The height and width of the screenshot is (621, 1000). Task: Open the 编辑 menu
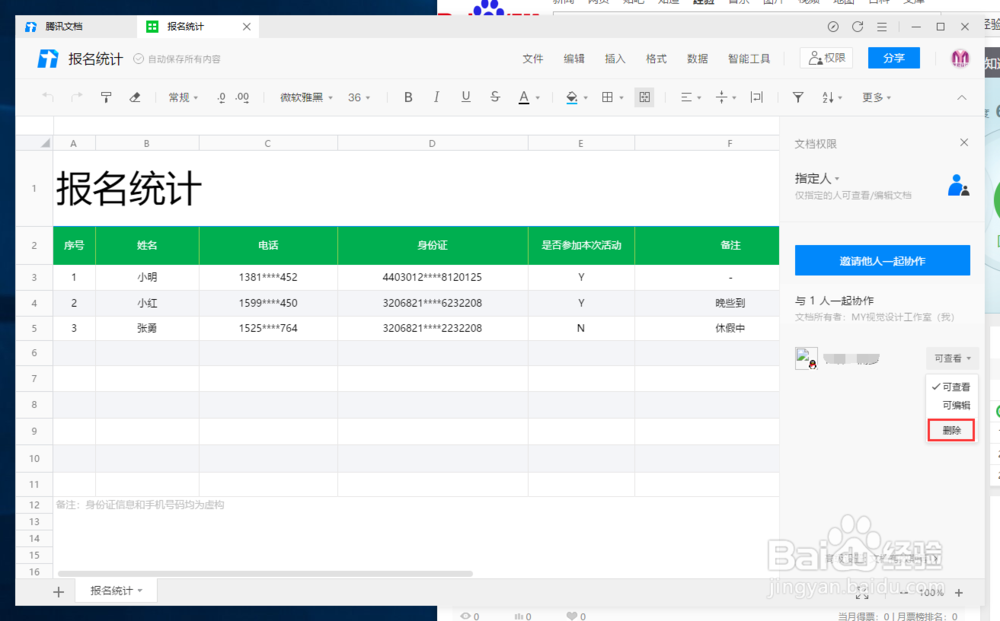click(x=573, y=59)
